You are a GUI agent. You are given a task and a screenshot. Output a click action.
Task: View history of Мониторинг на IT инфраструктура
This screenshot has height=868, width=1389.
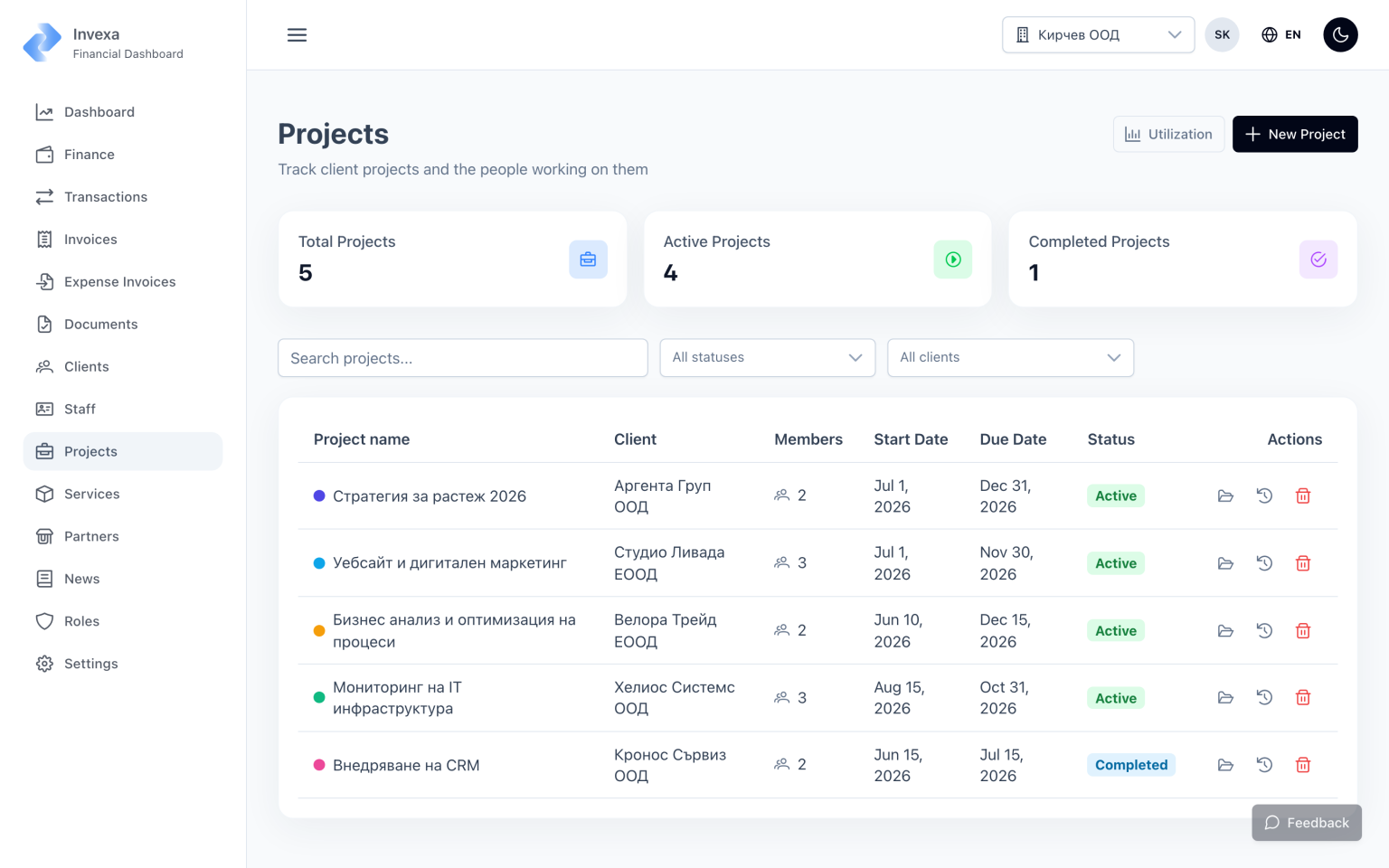1264,698
